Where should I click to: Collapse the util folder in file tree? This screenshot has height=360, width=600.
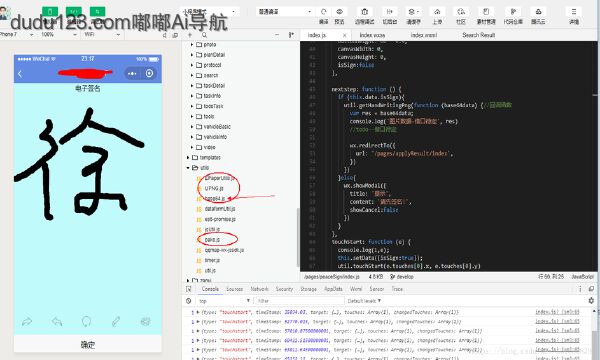coord(188,168)
